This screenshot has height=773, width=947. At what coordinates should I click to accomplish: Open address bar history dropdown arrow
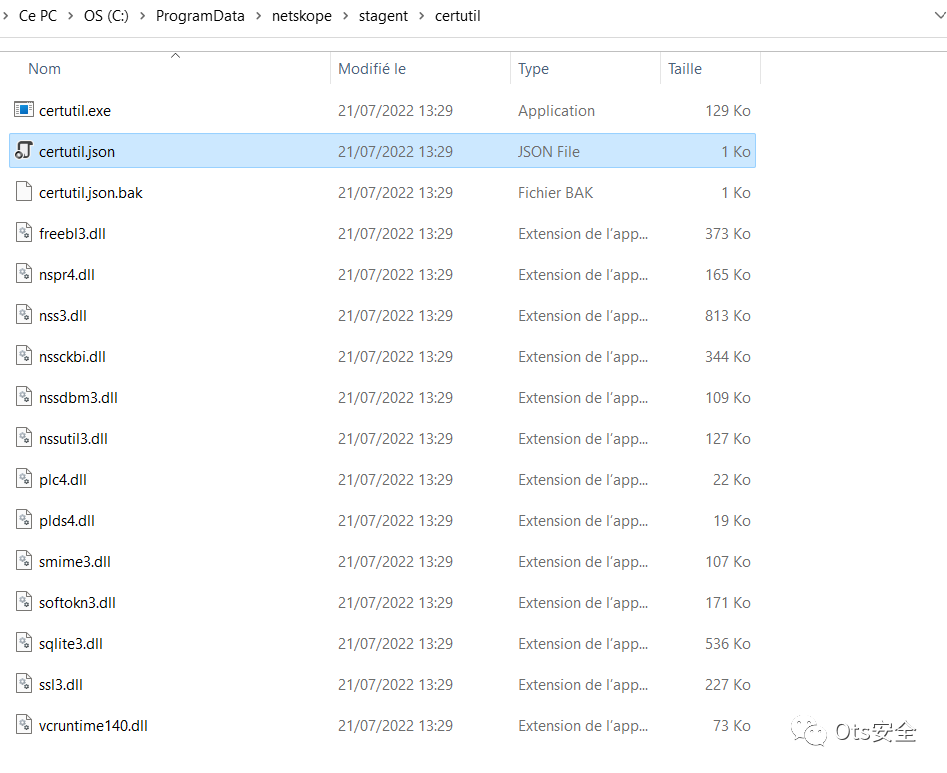coord(939,16)
